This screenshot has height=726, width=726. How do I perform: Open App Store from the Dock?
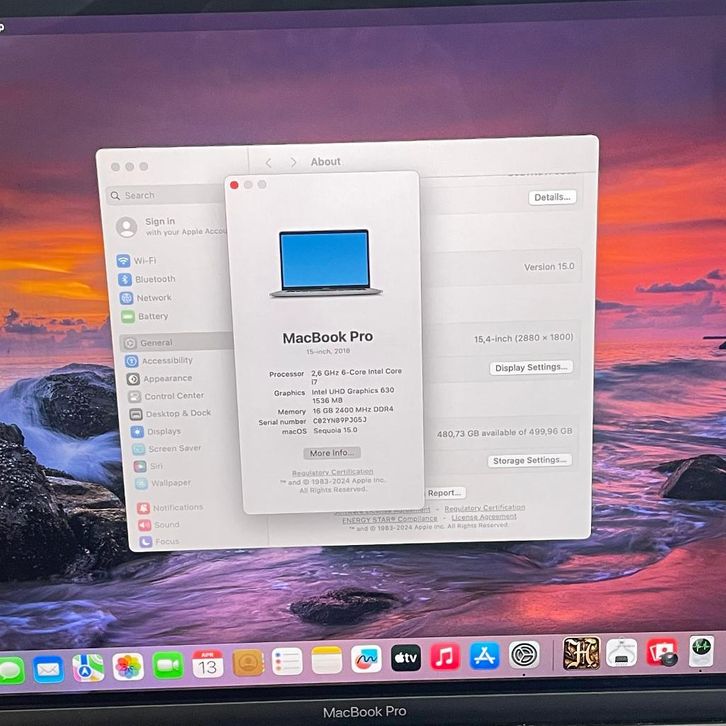(x=484, y=656)
